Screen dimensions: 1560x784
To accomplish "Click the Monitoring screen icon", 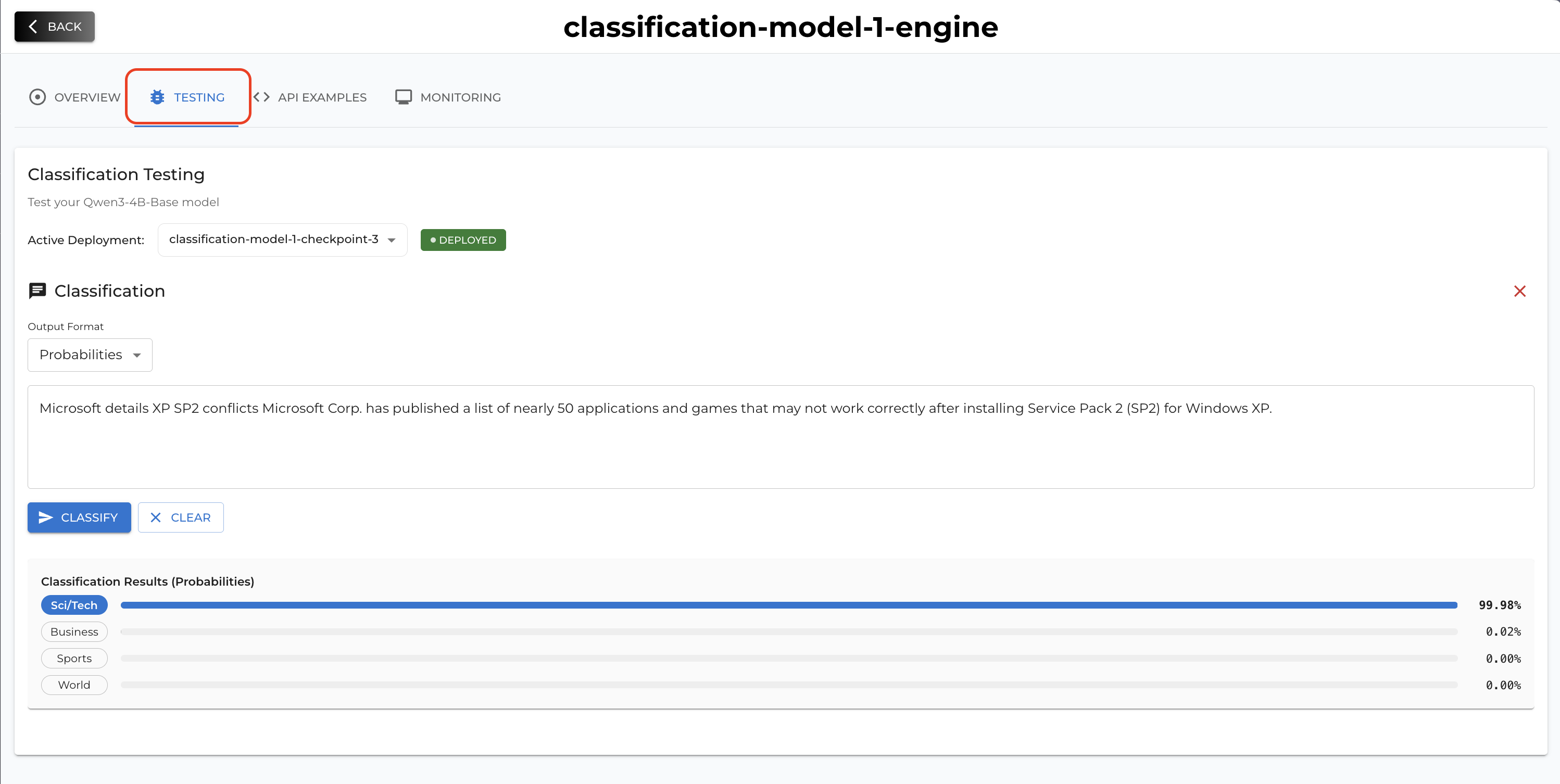I will tap(404, 97).
